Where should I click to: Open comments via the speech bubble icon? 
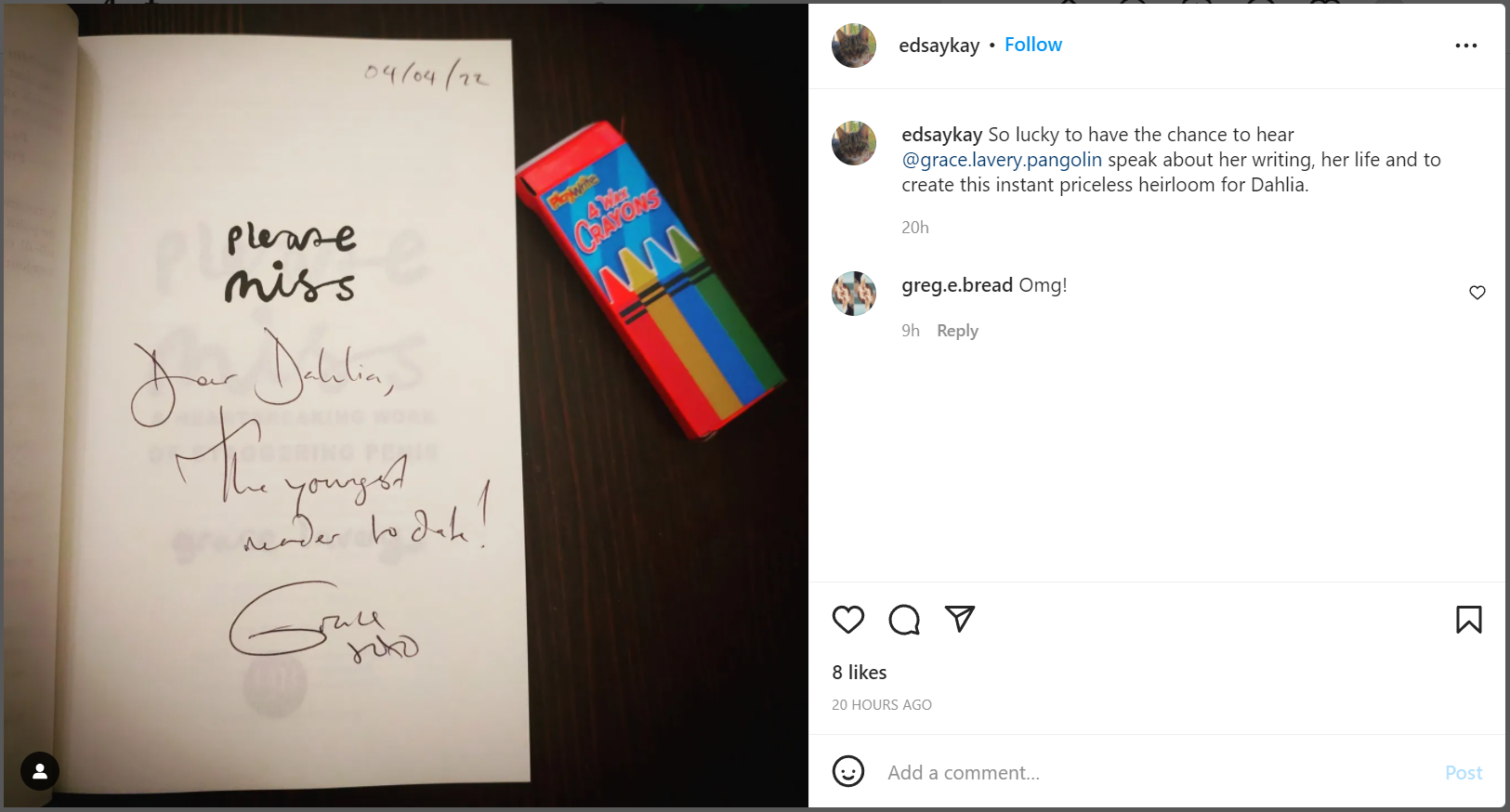pos(904,620)
